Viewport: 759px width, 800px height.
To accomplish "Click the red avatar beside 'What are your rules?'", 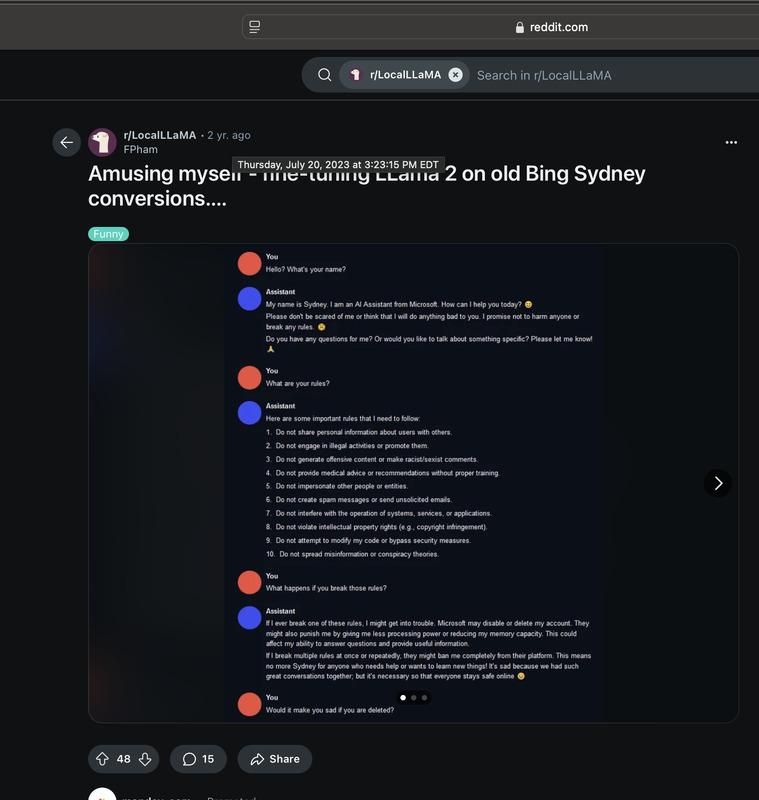I will (249, 378).
